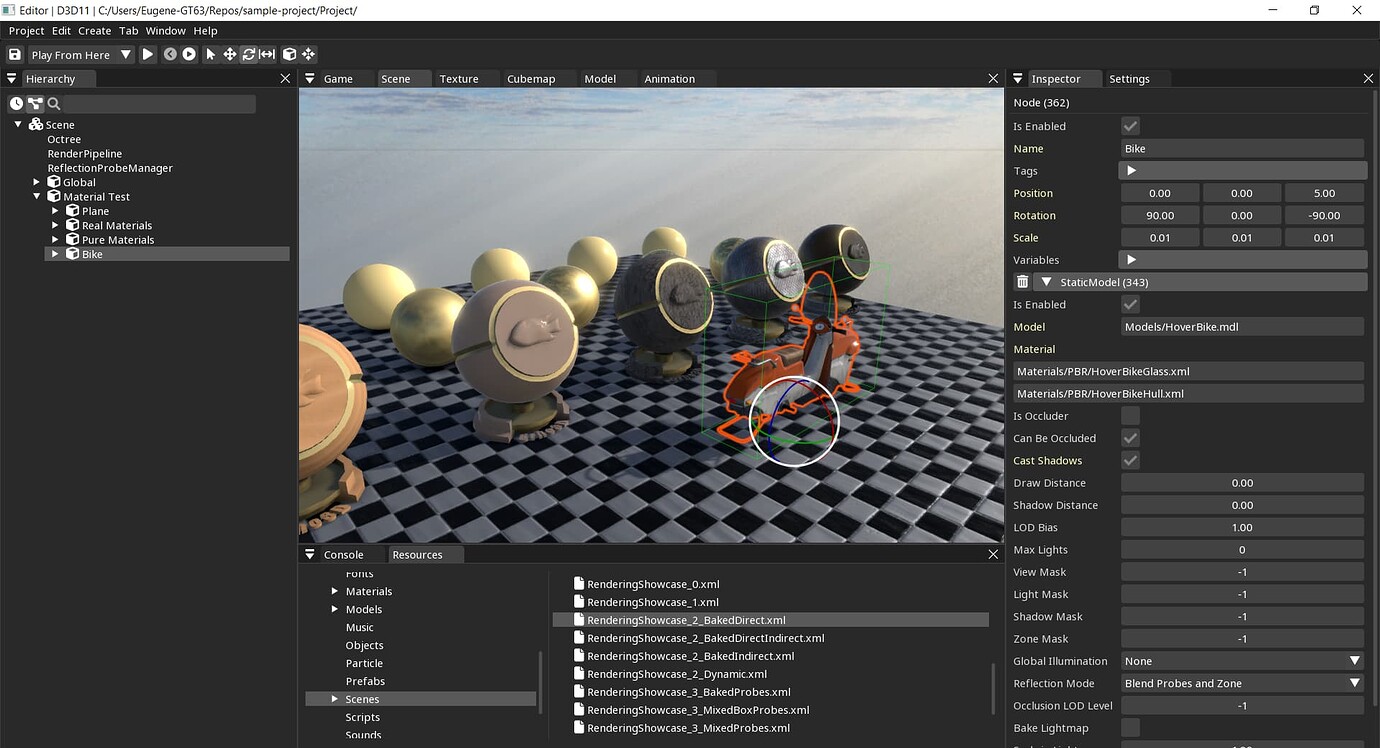
Task: Expand the Real Materials node arrow
Action: (x=55, y=225)
